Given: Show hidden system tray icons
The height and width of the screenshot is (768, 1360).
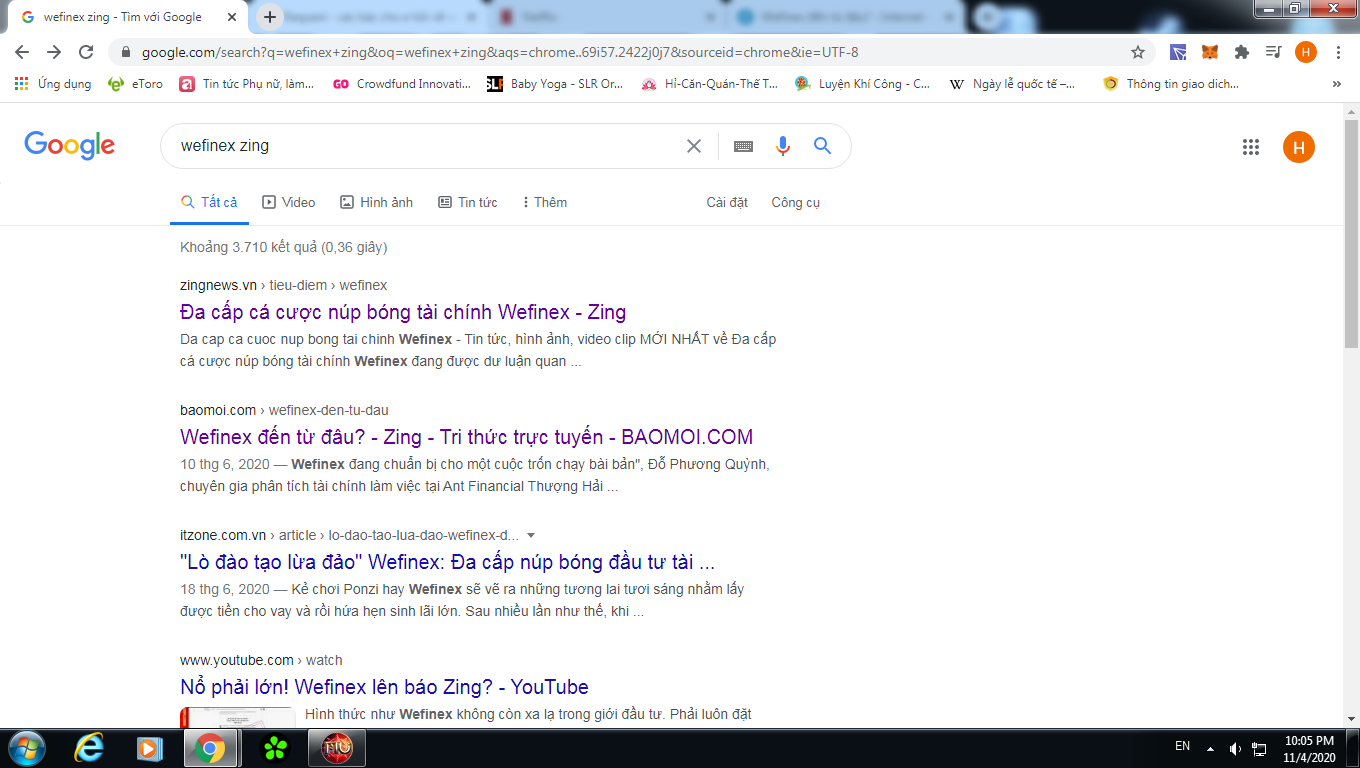Looking at the screenshot, I should [x=1210, y=748].
